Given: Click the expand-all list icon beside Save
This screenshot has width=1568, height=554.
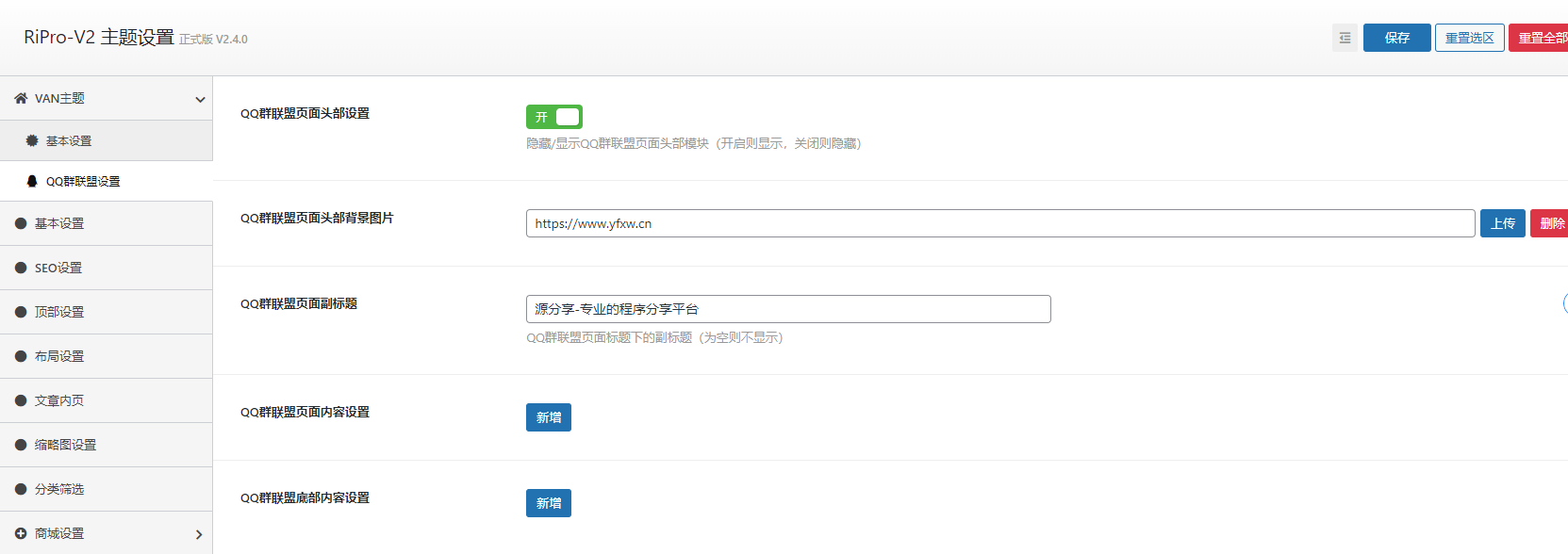Looking at the screenshot, I should (x=1345, y=38).
